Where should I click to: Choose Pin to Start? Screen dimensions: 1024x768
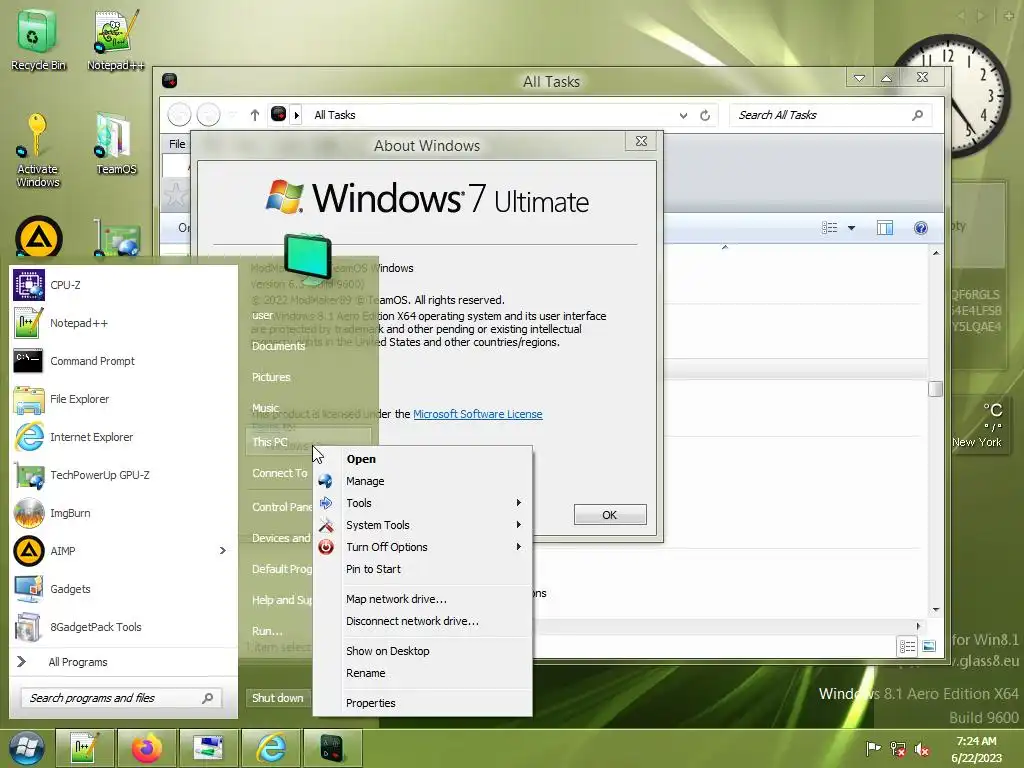pyautogui.click(x=423, y=569)
